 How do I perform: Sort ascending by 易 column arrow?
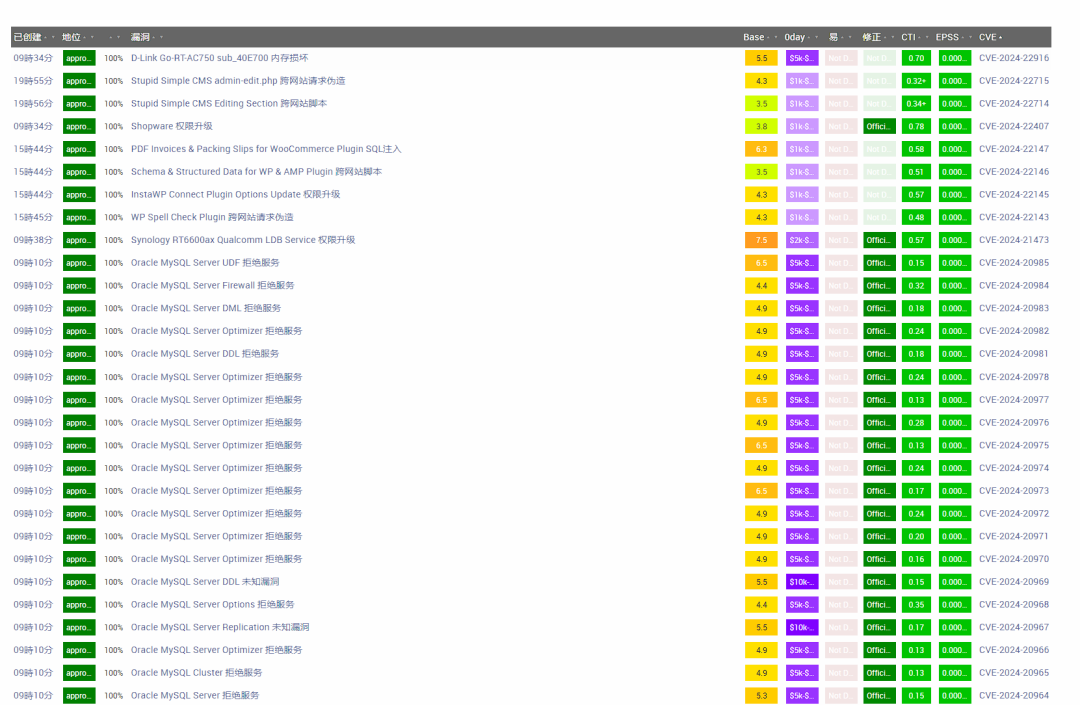click(842, 37)
